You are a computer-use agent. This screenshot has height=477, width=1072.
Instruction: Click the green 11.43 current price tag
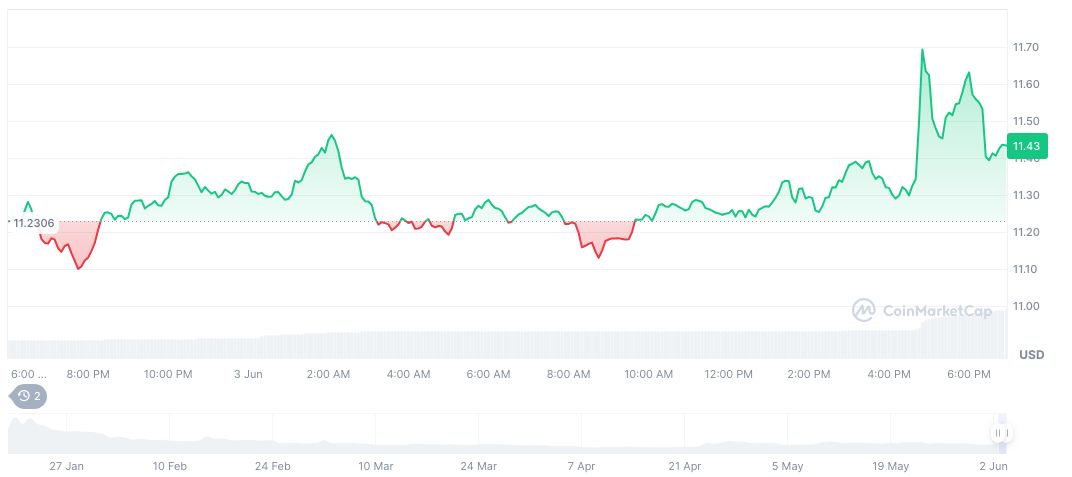tap(1026, 147)
